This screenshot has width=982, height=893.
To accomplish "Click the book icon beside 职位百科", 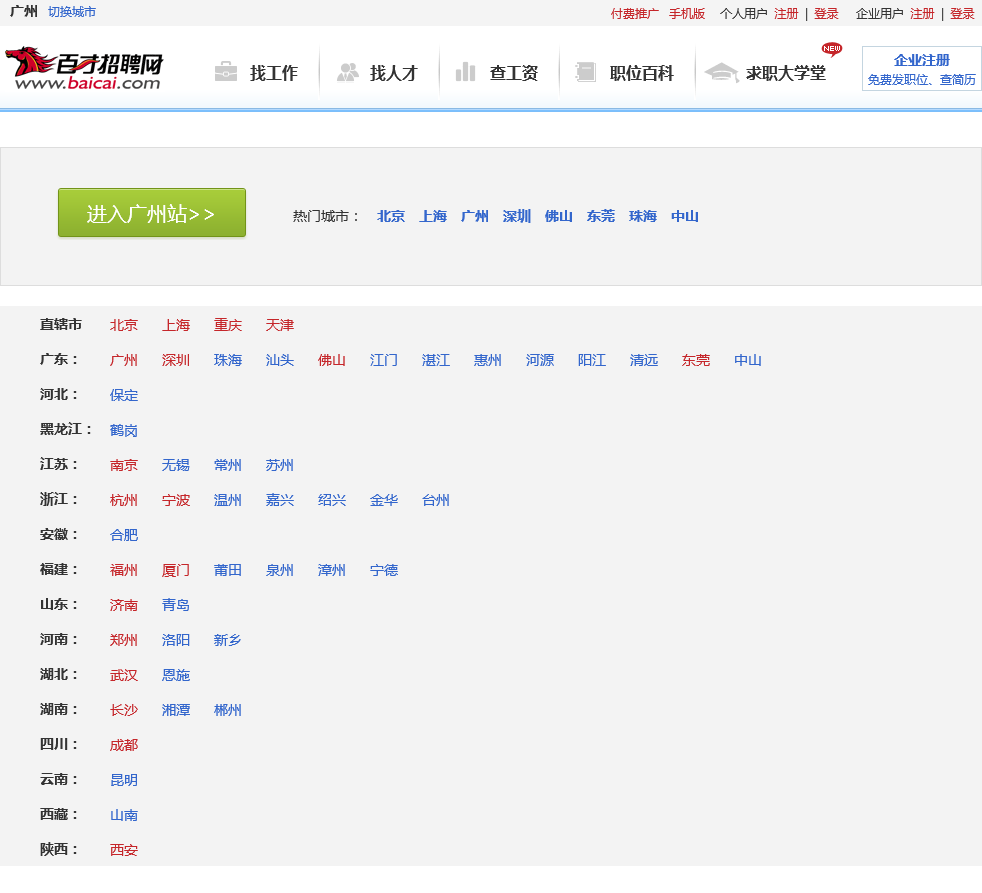I will click(586, 72).
